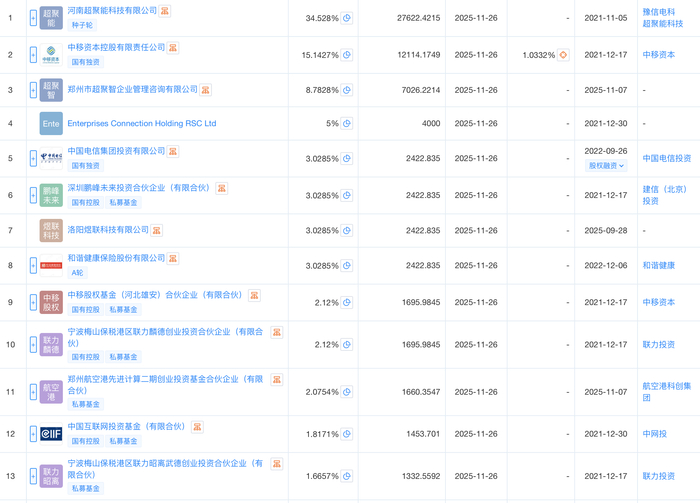Click CIIF logo thumbnail in row 12
700x503 pixels.
click(51, 434)
